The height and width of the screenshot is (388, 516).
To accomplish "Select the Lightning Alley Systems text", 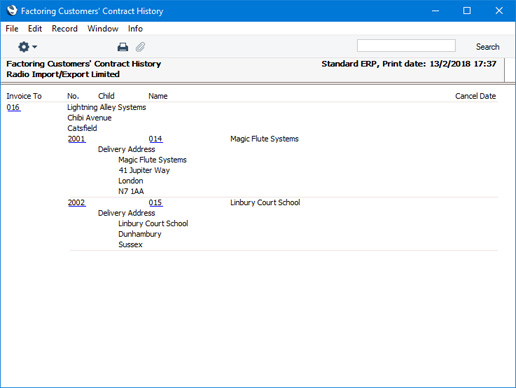I will pyautogui.click(x=107, y=107).
